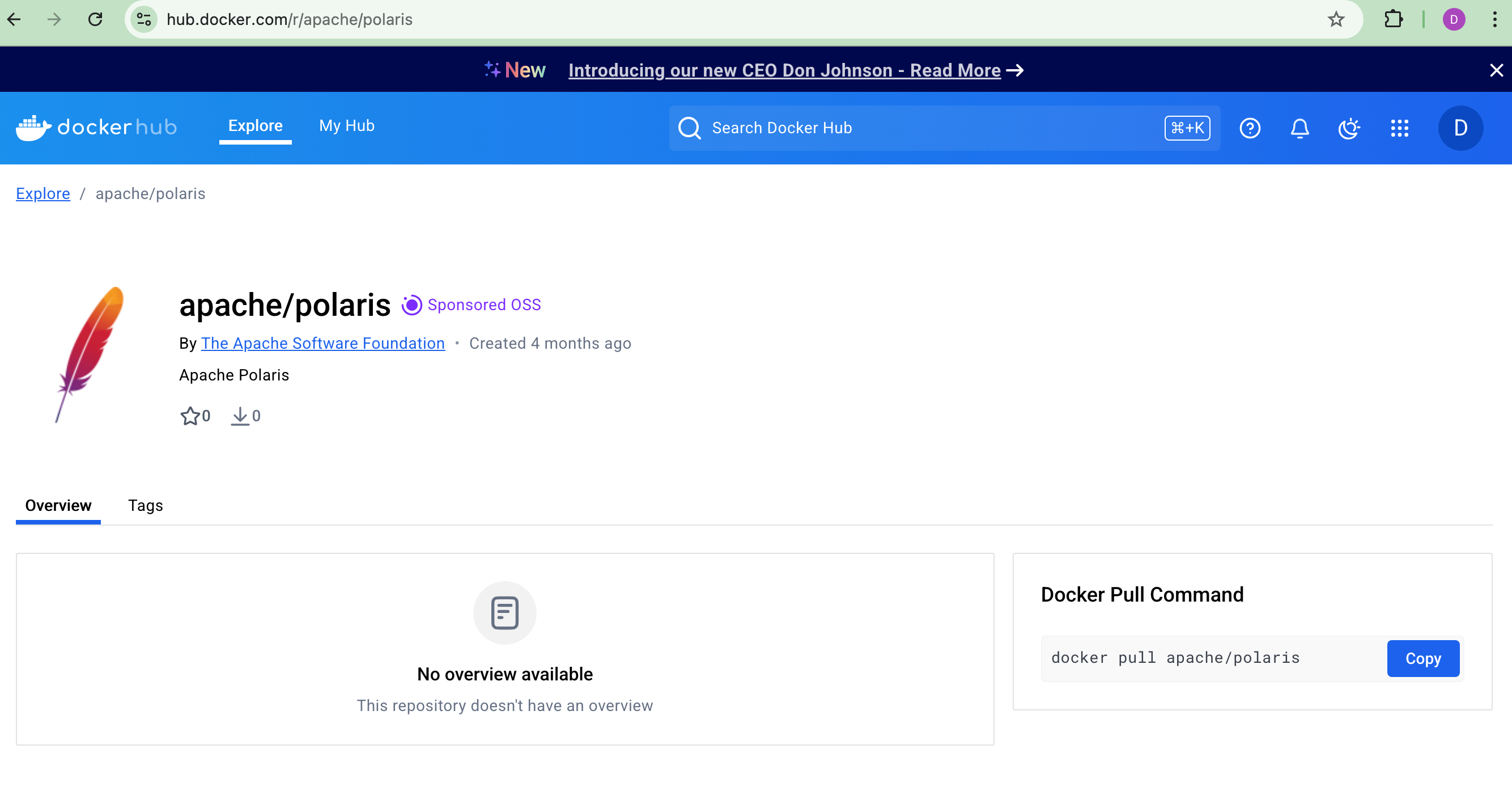Viewport: 1512px width, 787px height.
Task: Click the downloads count icon
Action: click(240, 416)
